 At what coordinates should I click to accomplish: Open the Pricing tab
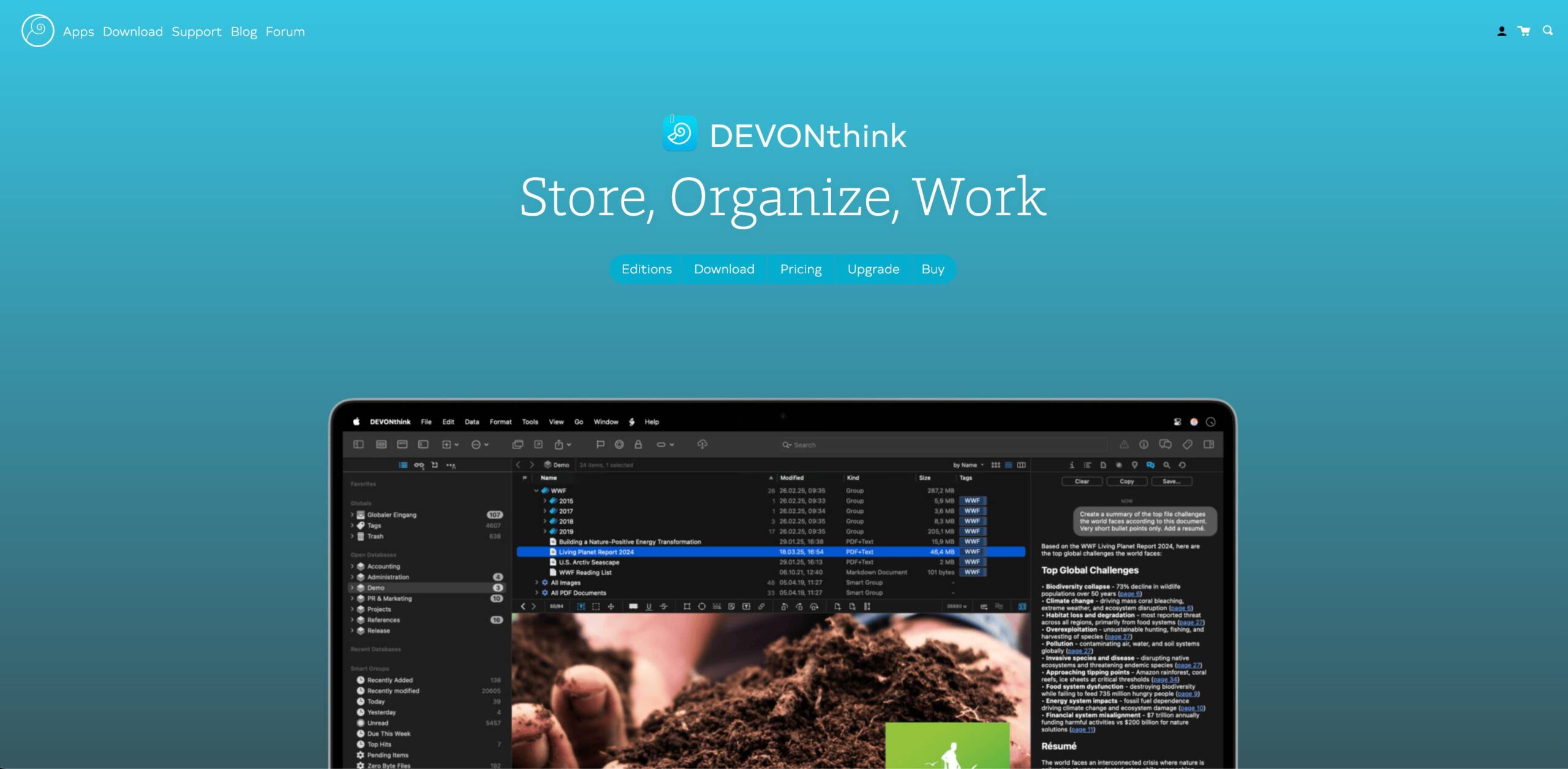tap(801, 269)
